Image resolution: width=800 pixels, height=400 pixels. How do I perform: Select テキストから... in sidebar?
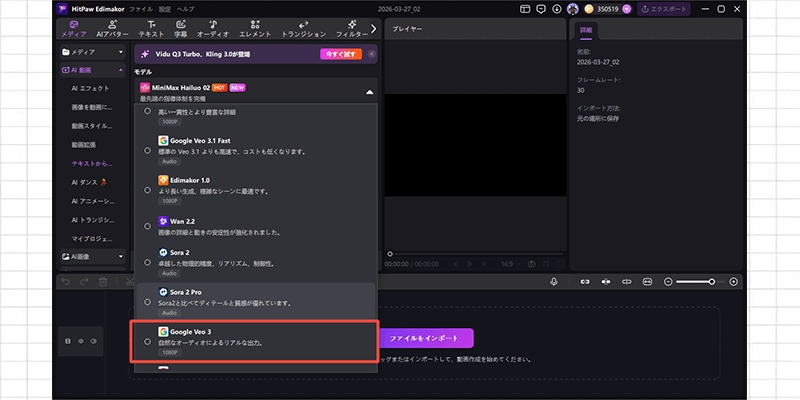(x=92, y=164)
